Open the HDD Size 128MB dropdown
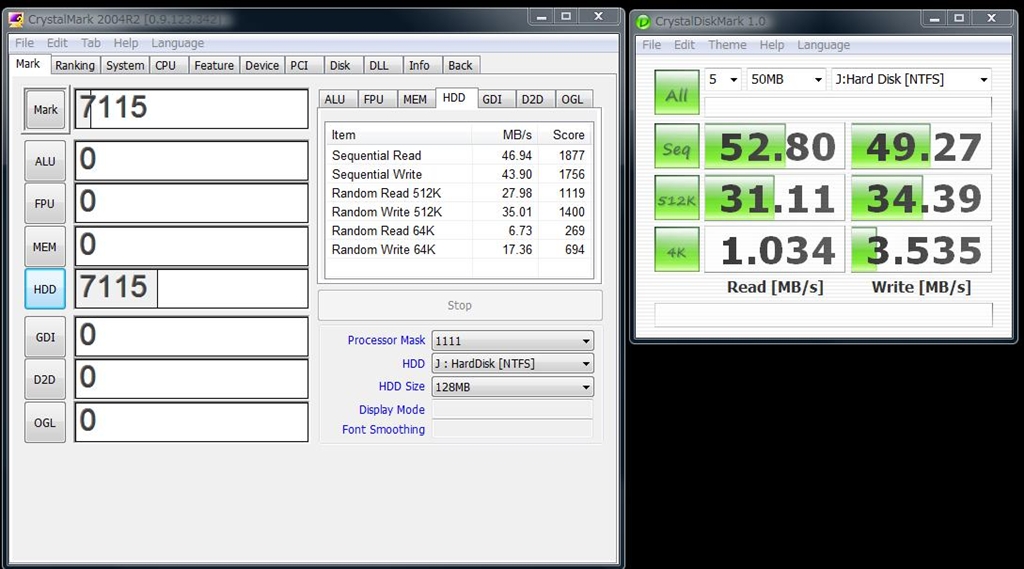The width and height of the screenshot is (1024, 569). coord(513,387)
